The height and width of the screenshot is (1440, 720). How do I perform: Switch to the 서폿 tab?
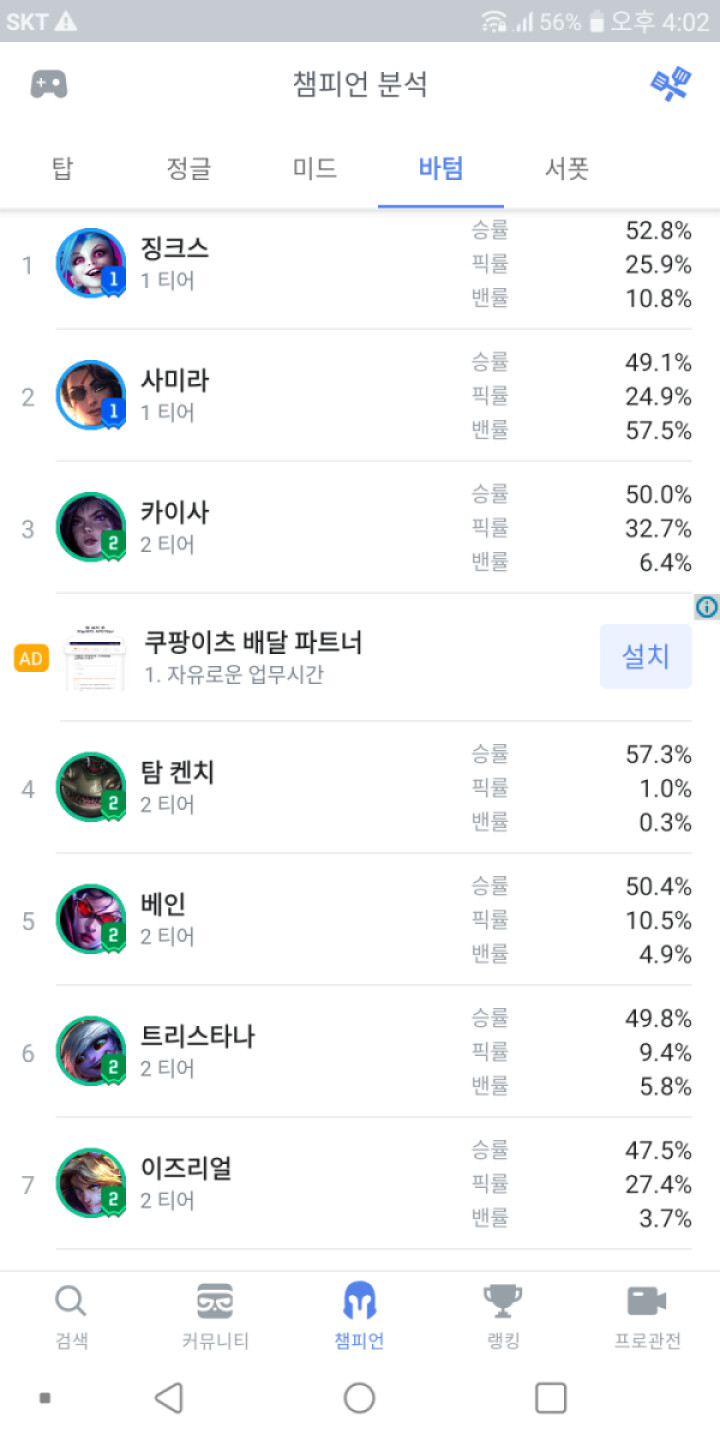coord(566,168)
